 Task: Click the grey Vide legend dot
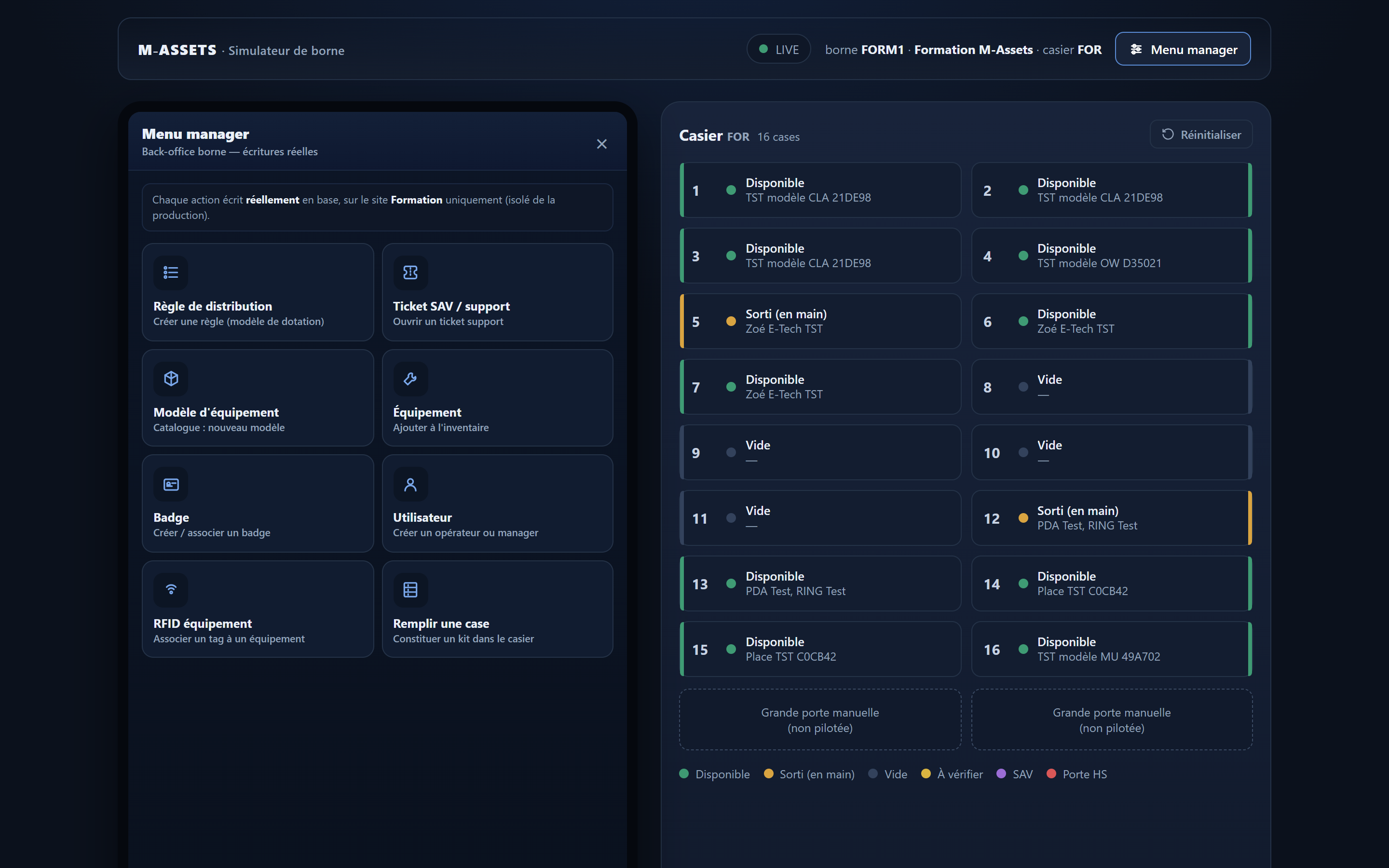click(x=873, y=774)
